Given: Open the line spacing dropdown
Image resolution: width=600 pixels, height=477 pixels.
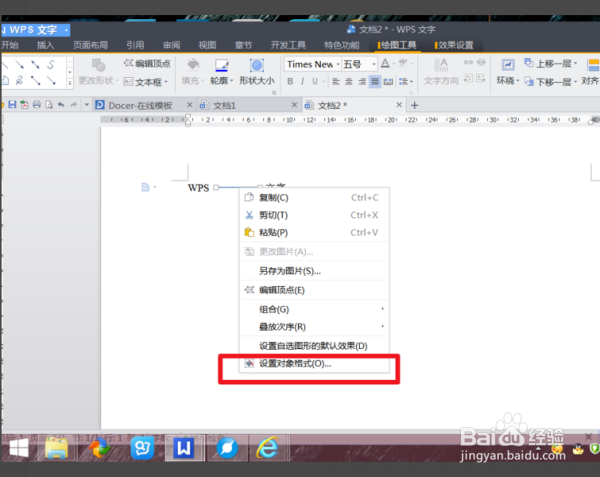Looking at the screenshot, I should tap(406, 81).
